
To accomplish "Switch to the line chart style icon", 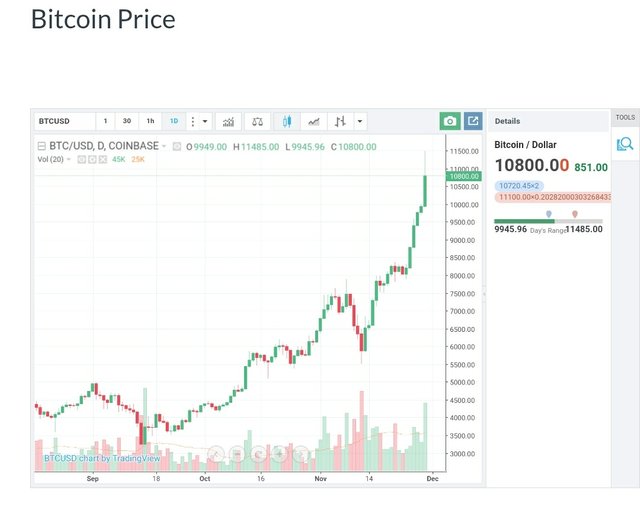I will (x=314, y=121).
